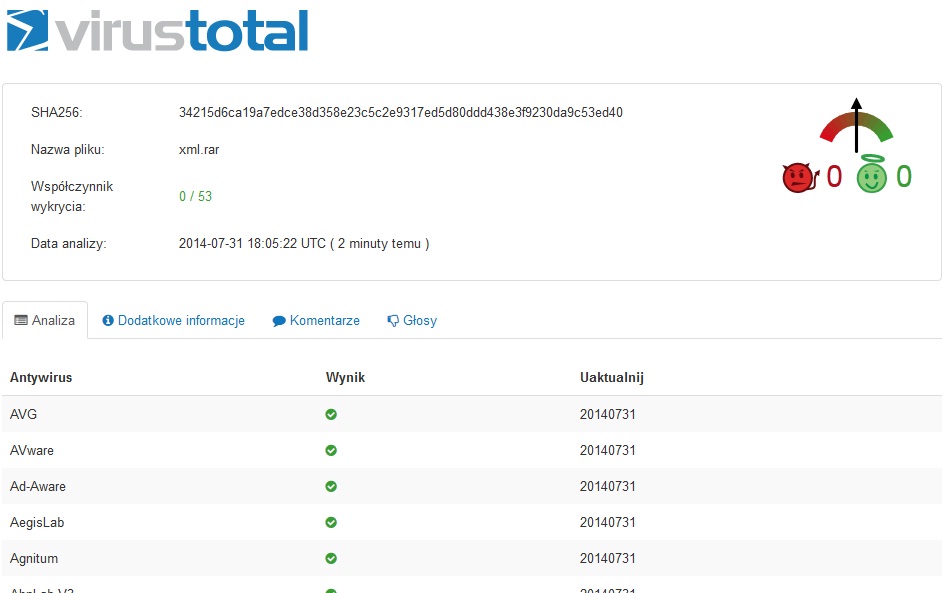Click the green harmless vote count 0
This screenshot has width=943, height=593.
[x=904, y=177]
